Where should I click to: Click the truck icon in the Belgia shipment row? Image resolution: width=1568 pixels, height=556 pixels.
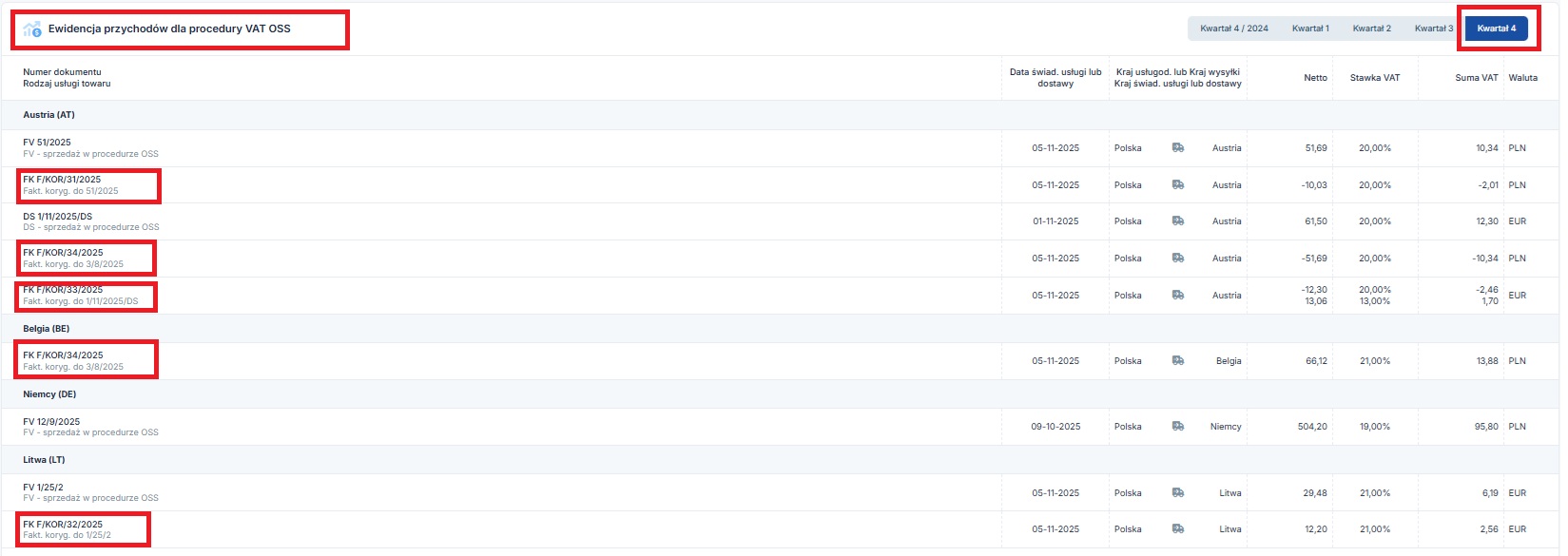pyautogui.click(x=1177, y=361)
